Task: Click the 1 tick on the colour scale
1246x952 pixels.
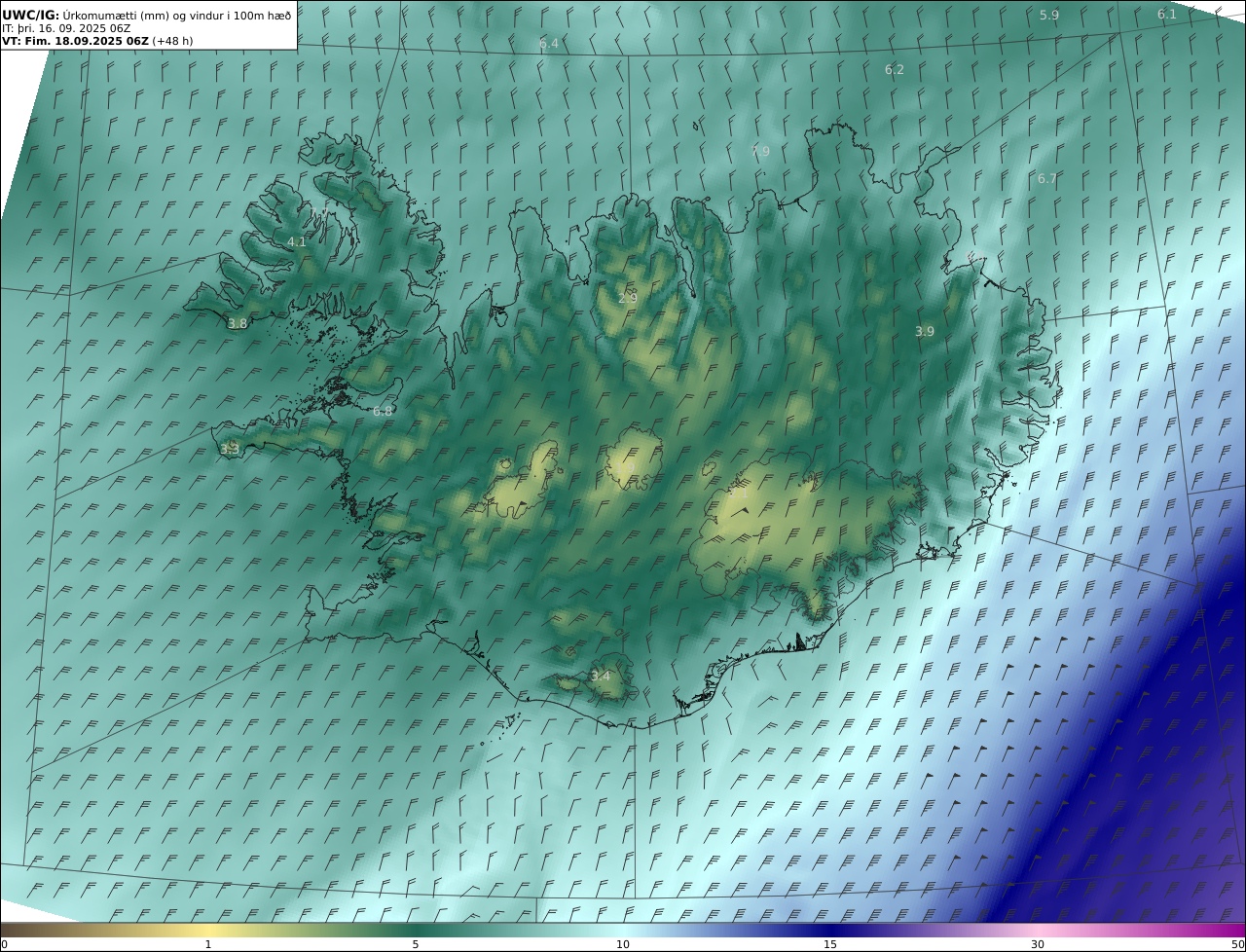Action: click(x=208, y=944)
